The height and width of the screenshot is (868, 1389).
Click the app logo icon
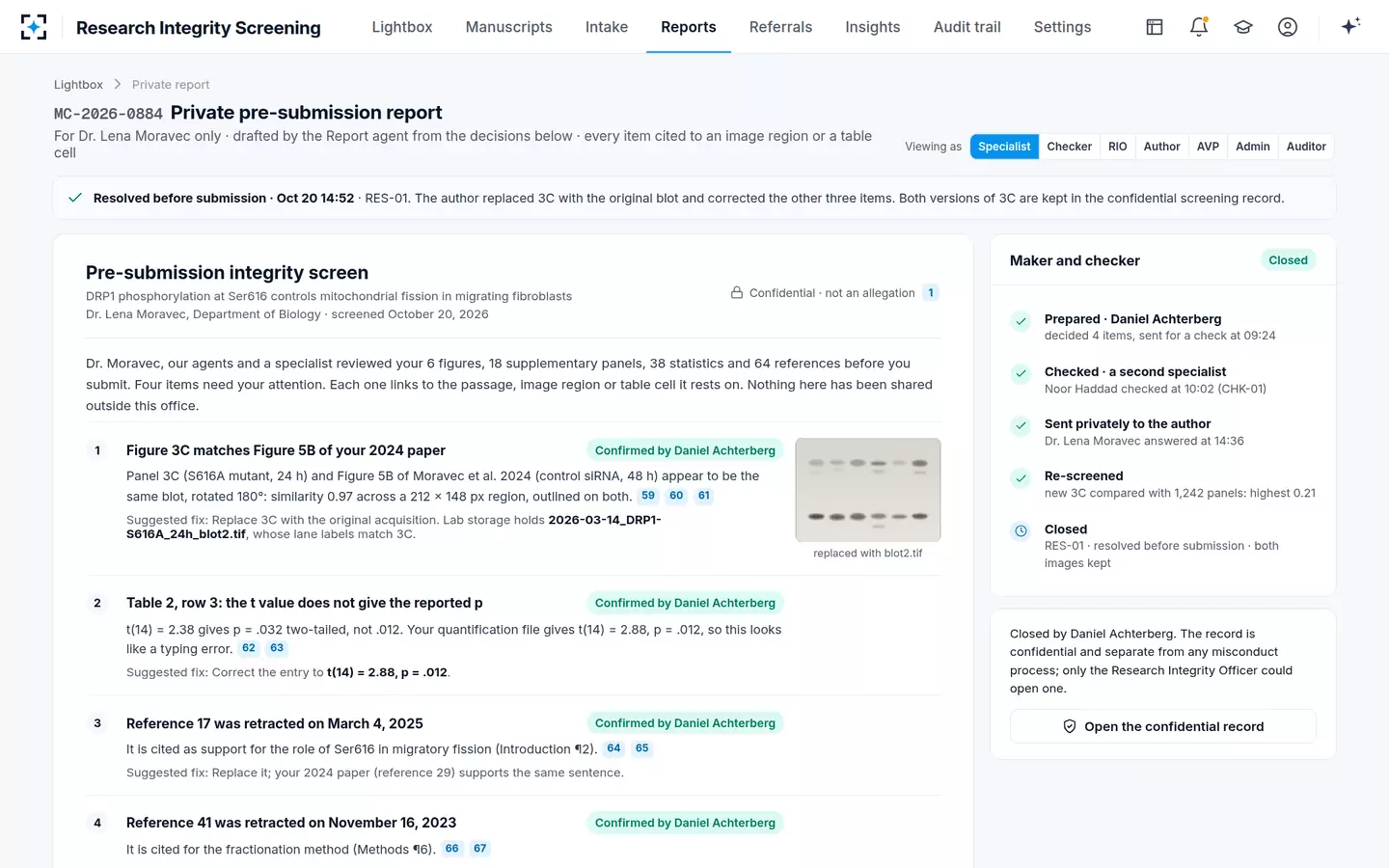[34, 27]
